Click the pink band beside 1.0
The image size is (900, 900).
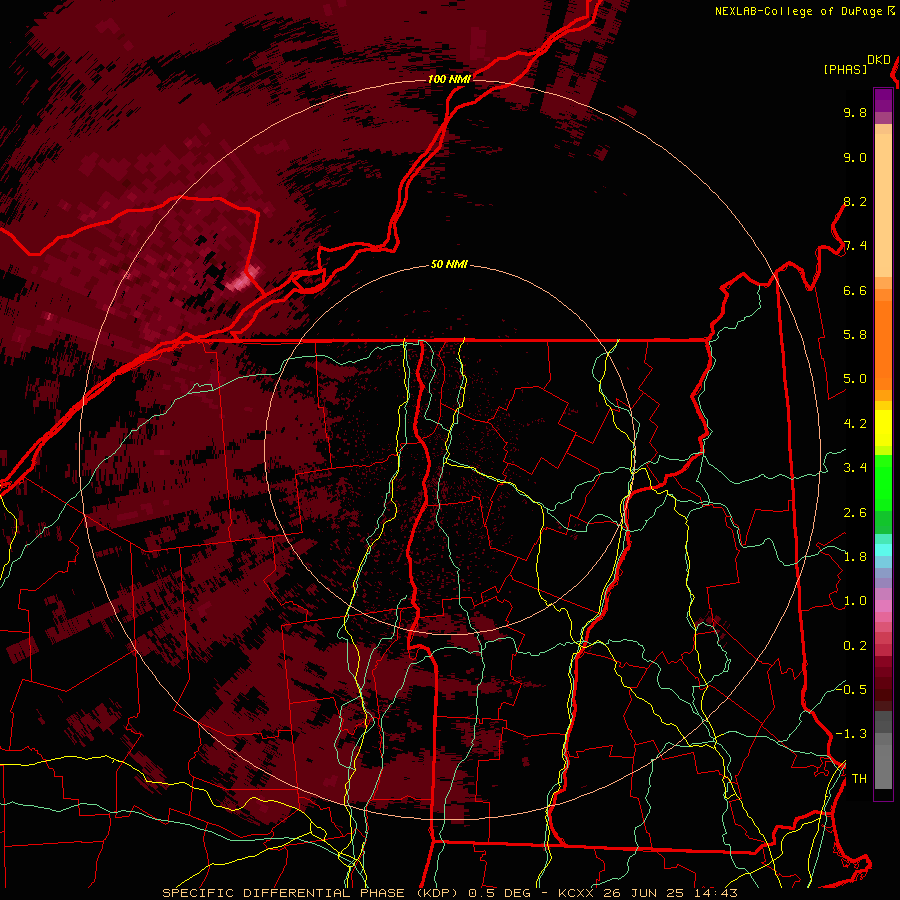click(883, 606)
